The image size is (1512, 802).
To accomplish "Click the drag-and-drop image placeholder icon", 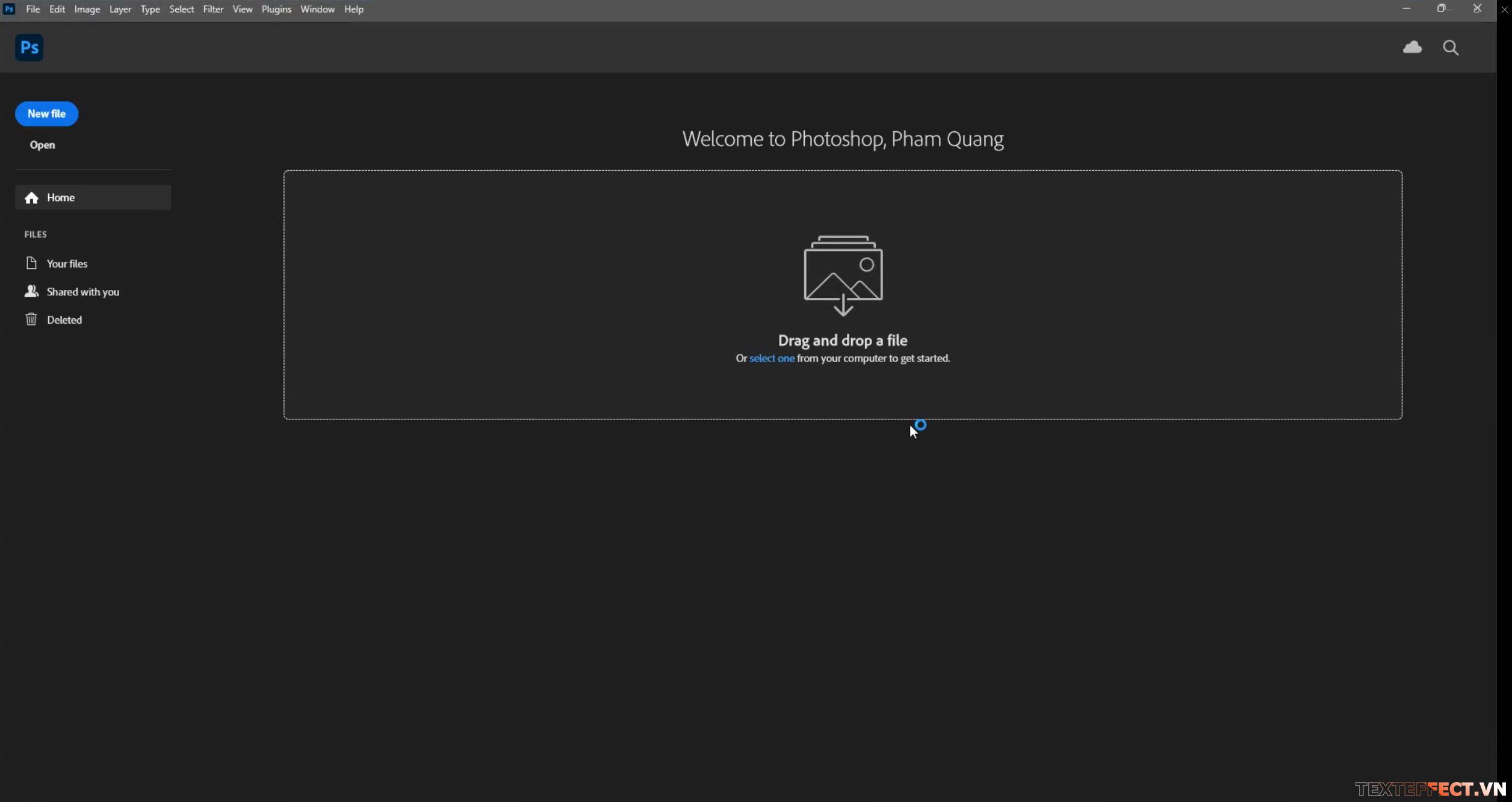I will tap(843, 275).
